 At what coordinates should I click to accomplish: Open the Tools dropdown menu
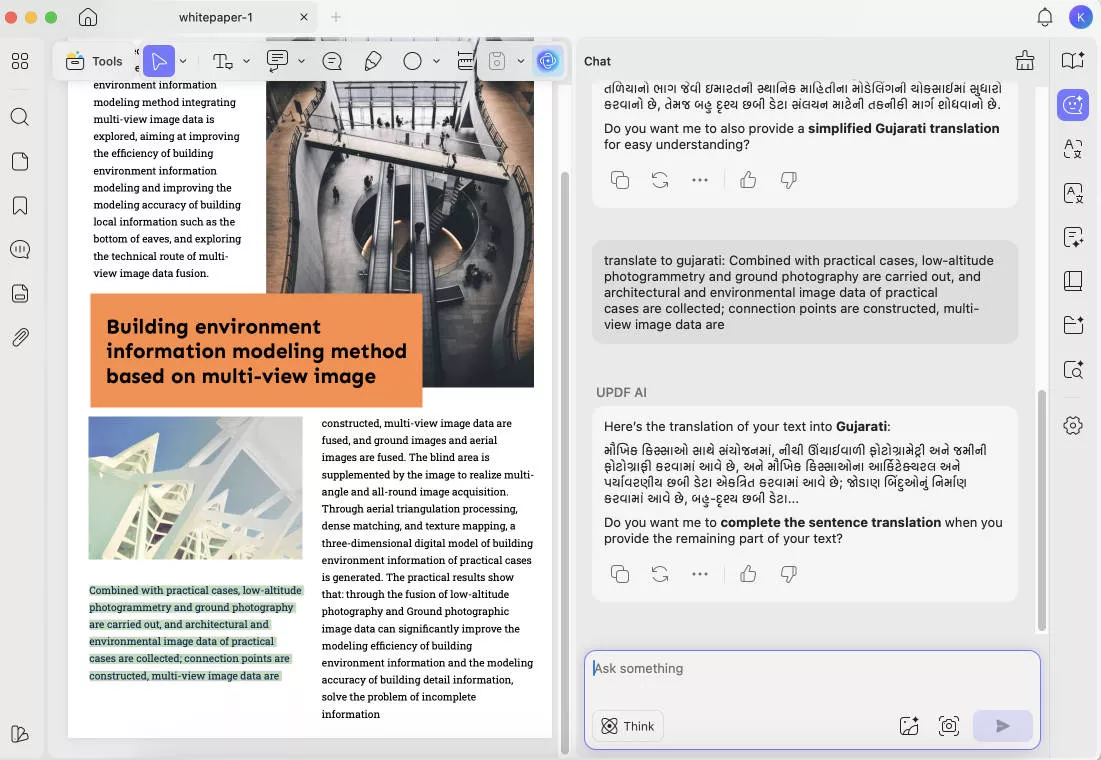[95, 61]
